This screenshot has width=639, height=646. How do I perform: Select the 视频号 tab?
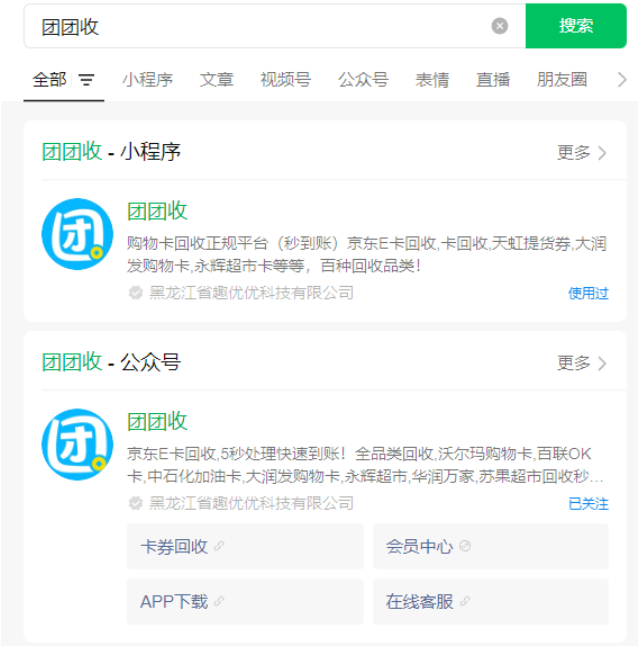click(285, 80)
